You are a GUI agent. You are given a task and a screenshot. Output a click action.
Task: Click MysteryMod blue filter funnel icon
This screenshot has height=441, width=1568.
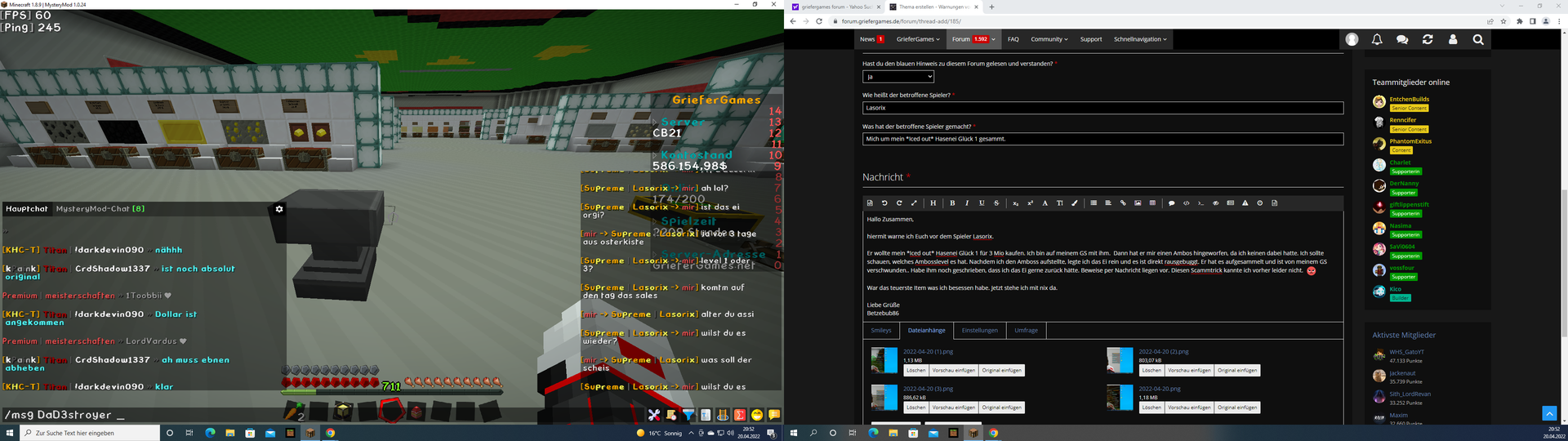tap(688, 415)
